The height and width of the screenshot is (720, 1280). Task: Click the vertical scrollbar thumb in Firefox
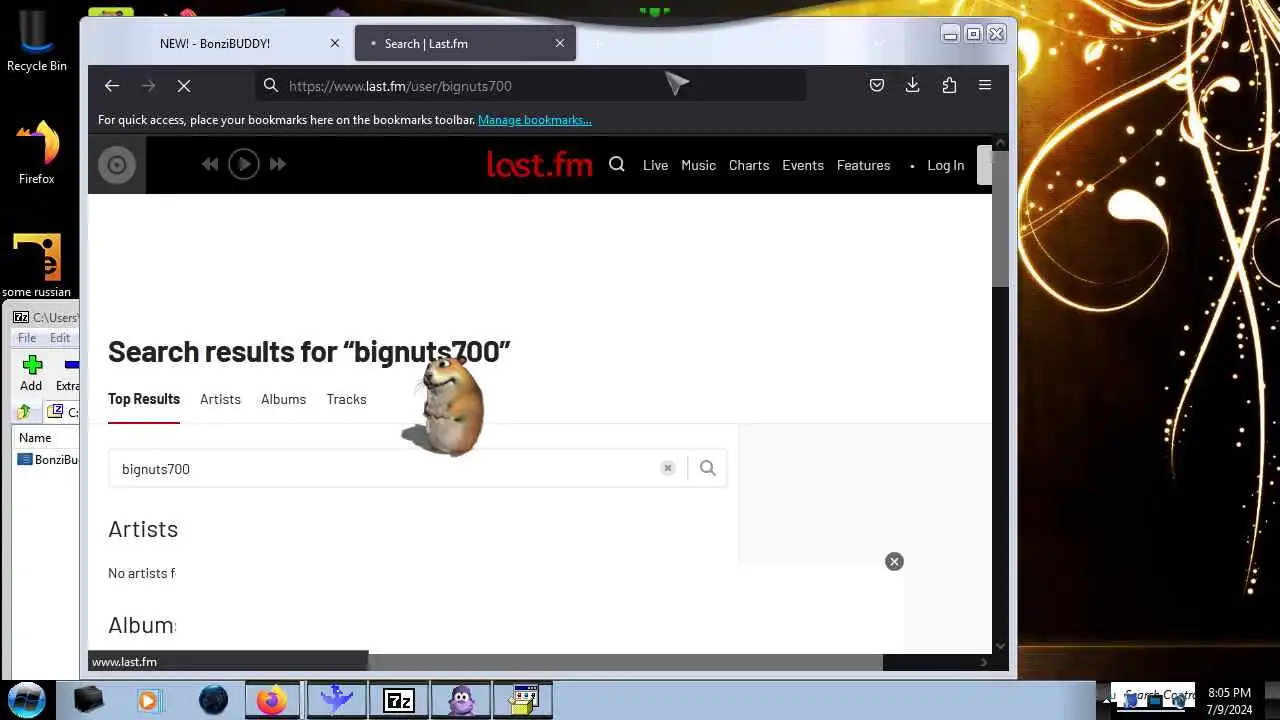click(x=1000, y=220)
